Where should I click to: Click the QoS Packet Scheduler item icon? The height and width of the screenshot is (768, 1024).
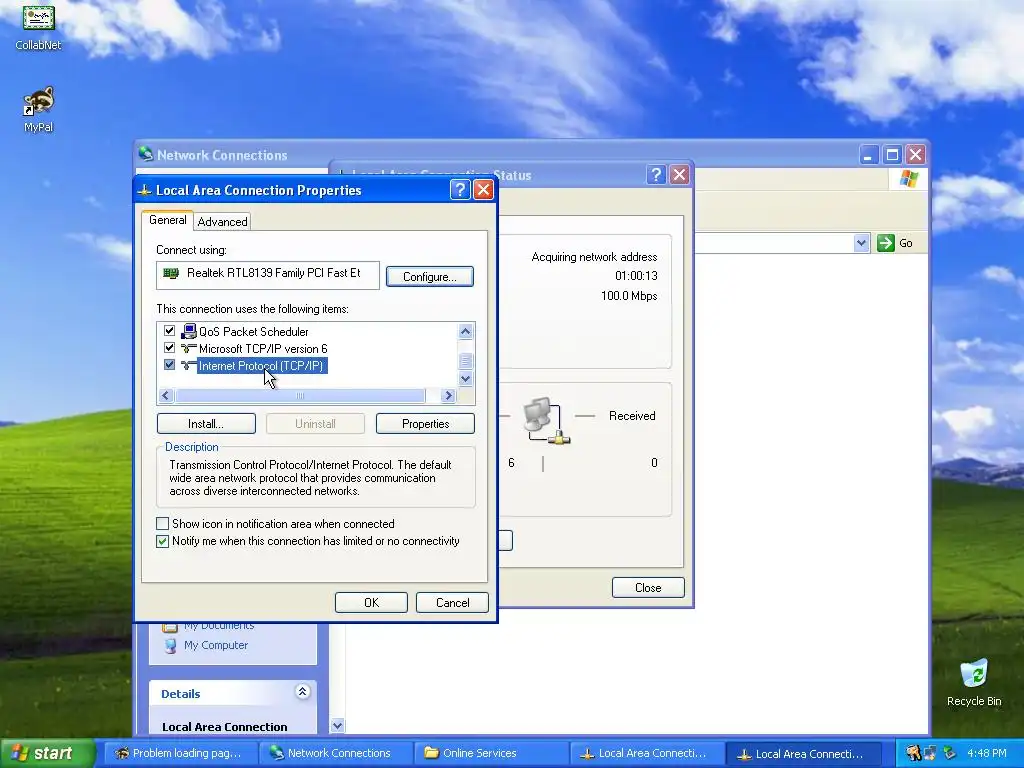pos(189,332)
